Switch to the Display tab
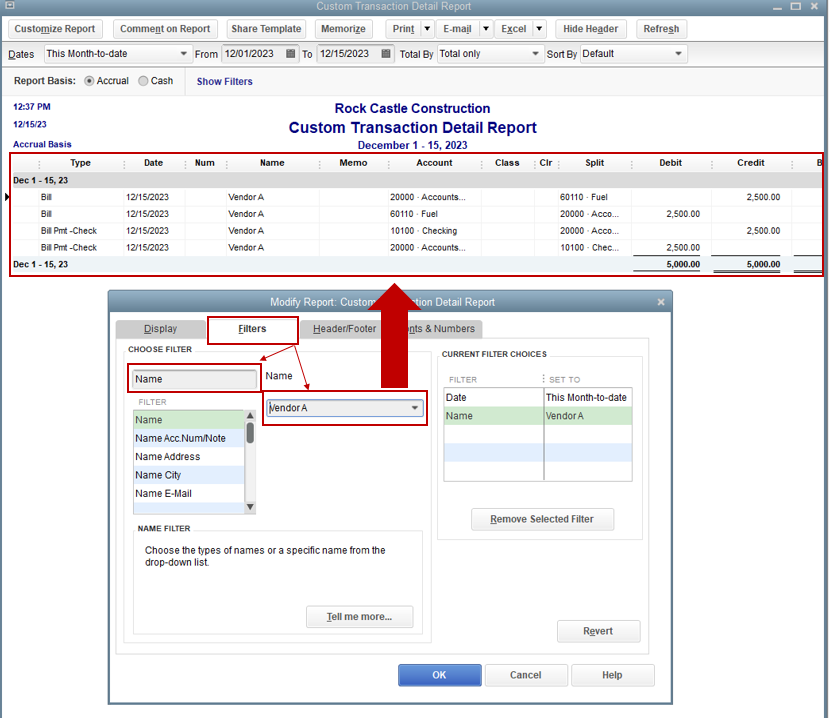Viewport: 830px width, 718px height. tap(160, 329)
